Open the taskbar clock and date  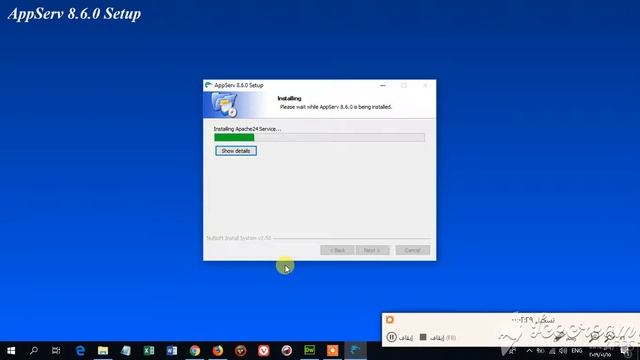point(600,351)
